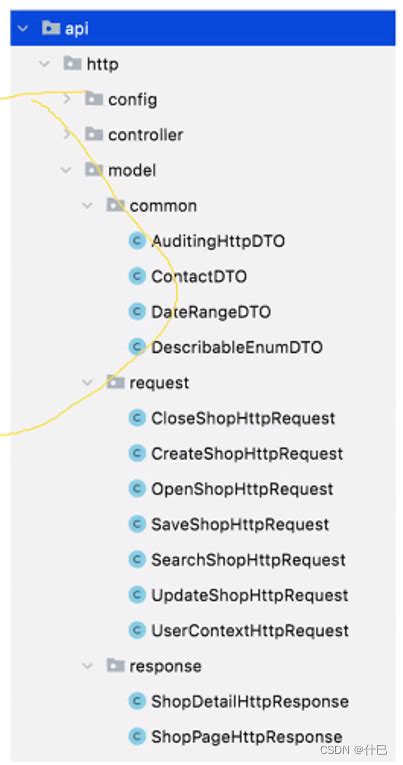The width and height of the screenshot is (403, 765).
Task: Select the ContactDTO class
Action: point(199,277)
